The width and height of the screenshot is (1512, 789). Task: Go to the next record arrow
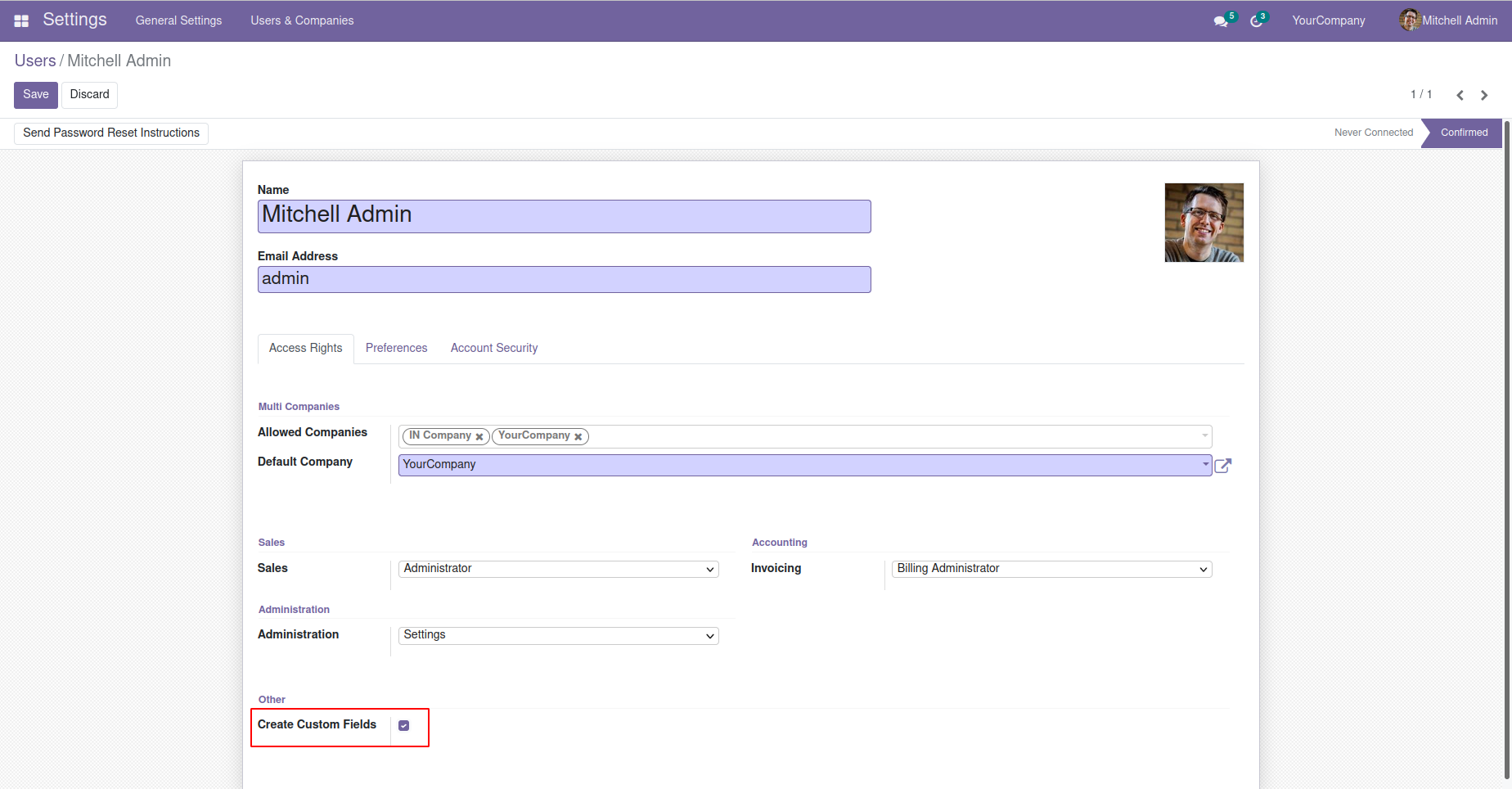(1484, 95)
